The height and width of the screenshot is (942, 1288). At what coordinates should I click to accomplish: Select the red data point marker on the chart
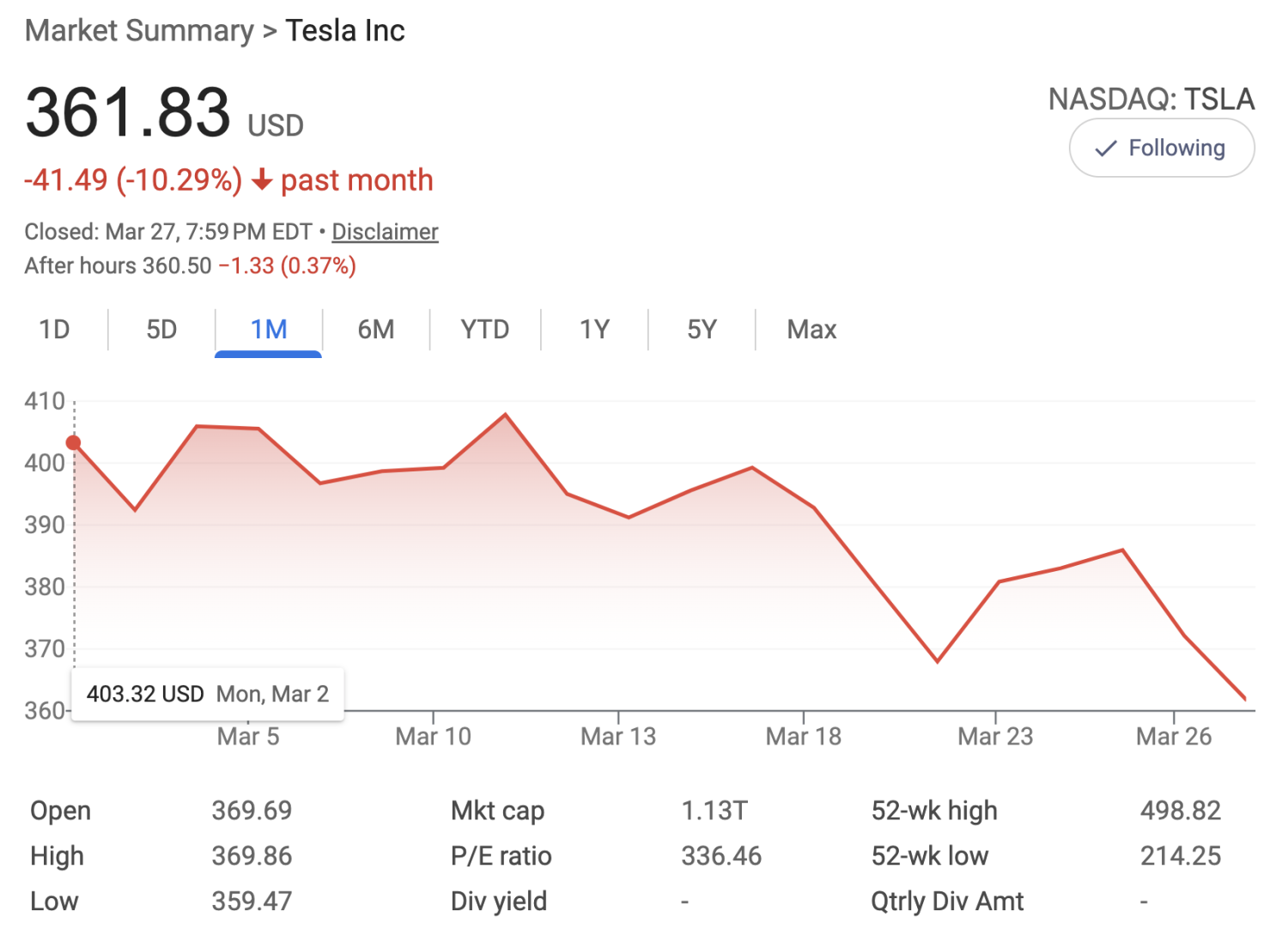tap(74, 441)
